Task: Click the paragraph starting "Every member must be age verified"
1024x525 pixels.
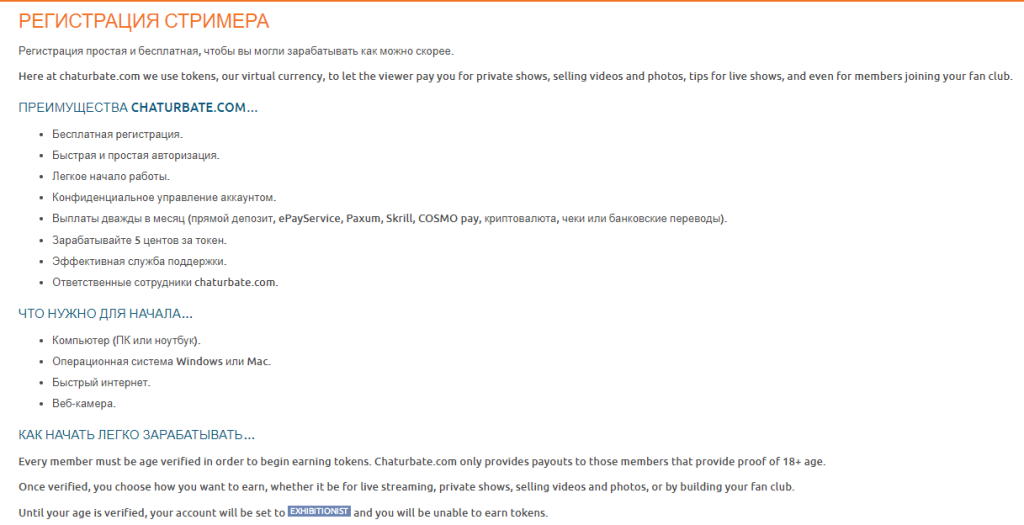Action: (422, 461)
